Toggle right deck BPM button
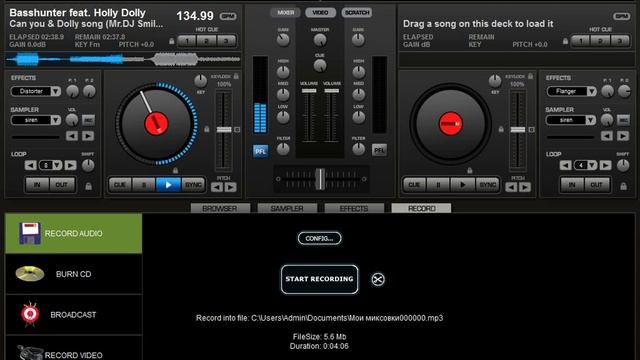640x360 pixels. 621,16
